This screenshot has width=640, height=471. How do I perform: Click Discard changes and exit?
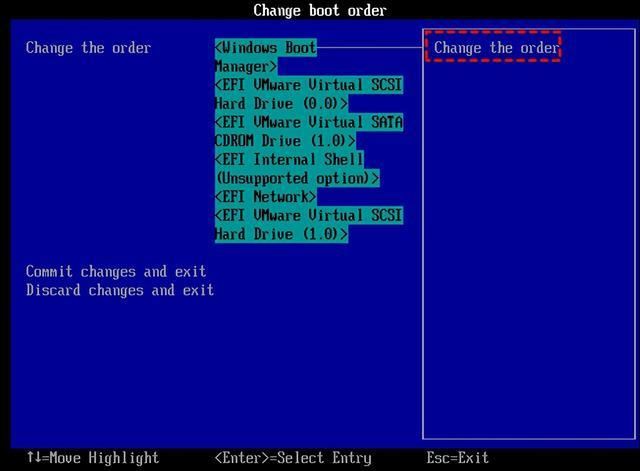120,290
